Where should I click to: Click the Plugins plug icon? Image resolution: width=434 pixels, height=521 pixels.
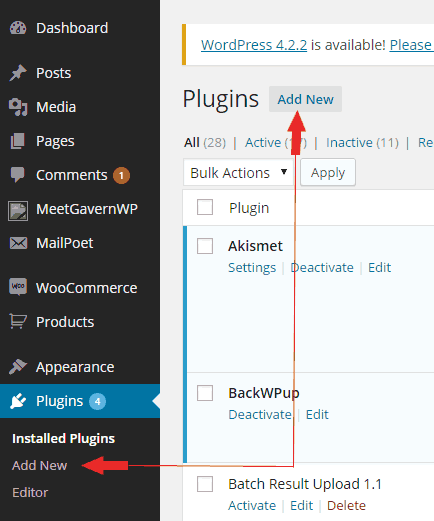[x=18, y=401]
